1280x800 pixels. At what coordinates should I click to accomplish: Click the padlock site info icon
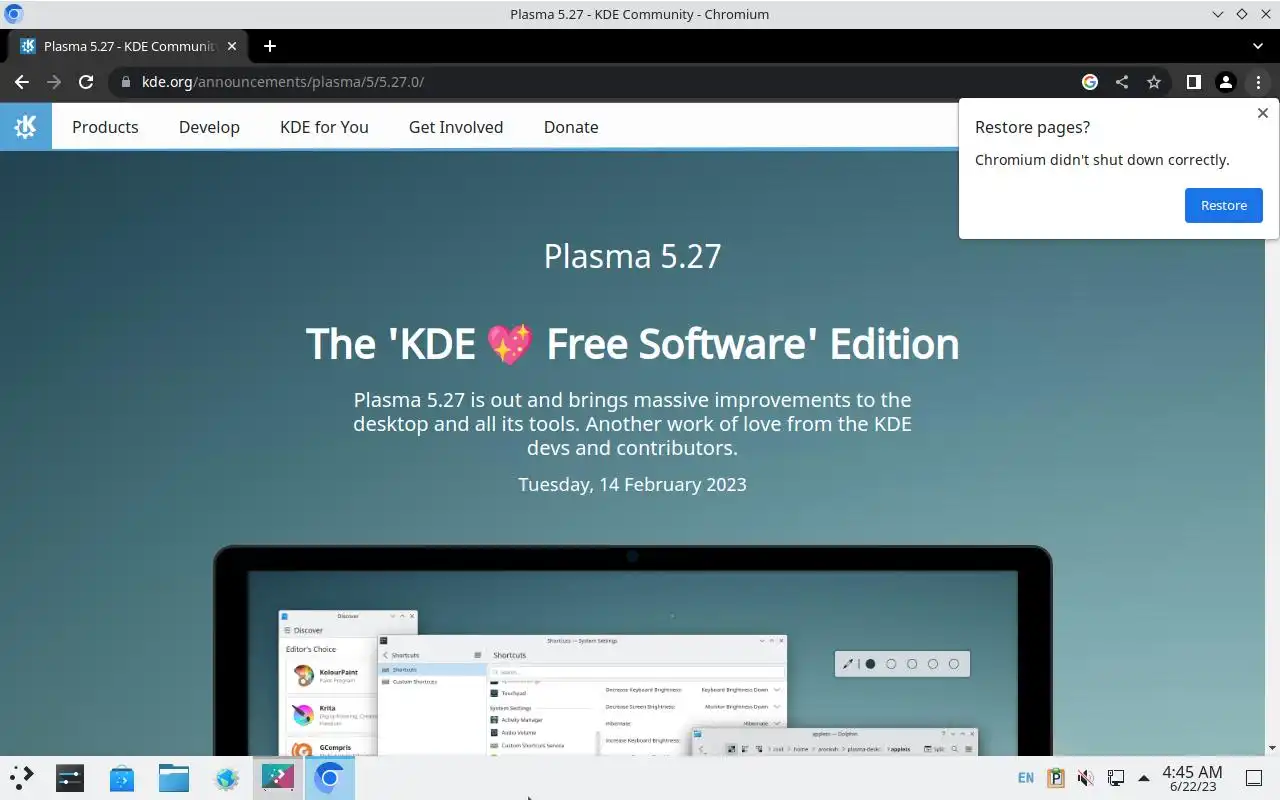coord(126,82)
